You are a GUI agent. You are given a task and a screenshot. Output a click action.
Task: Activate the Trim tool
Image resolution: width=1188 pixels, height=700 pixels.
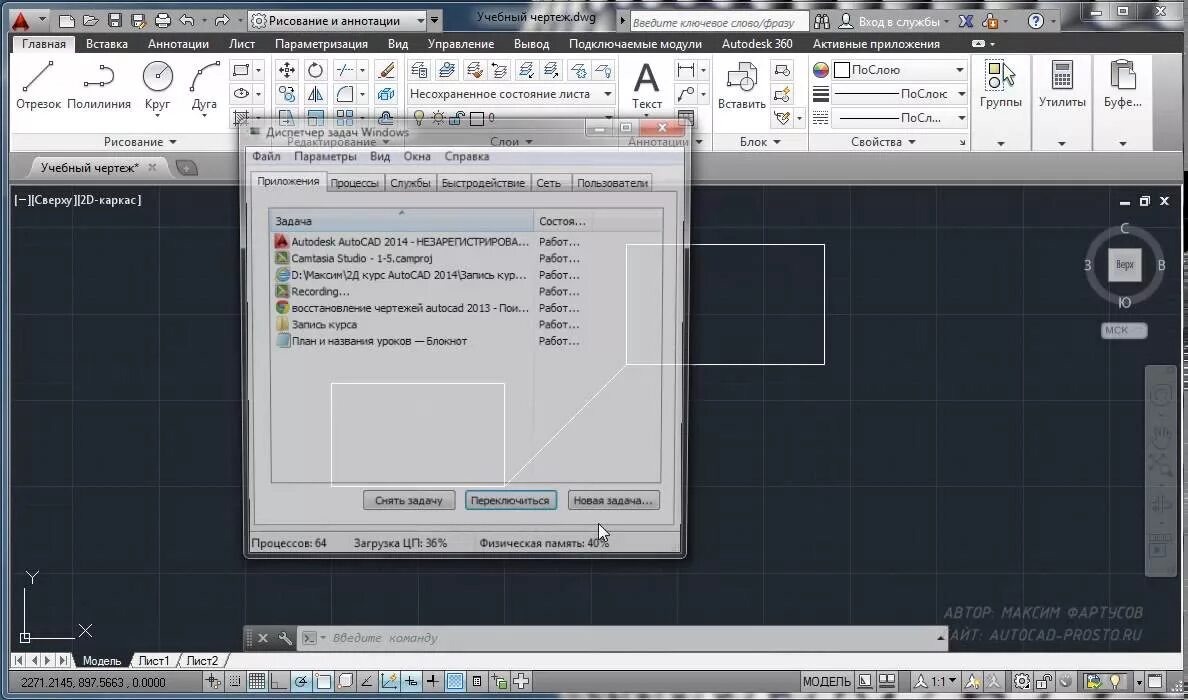344,70
